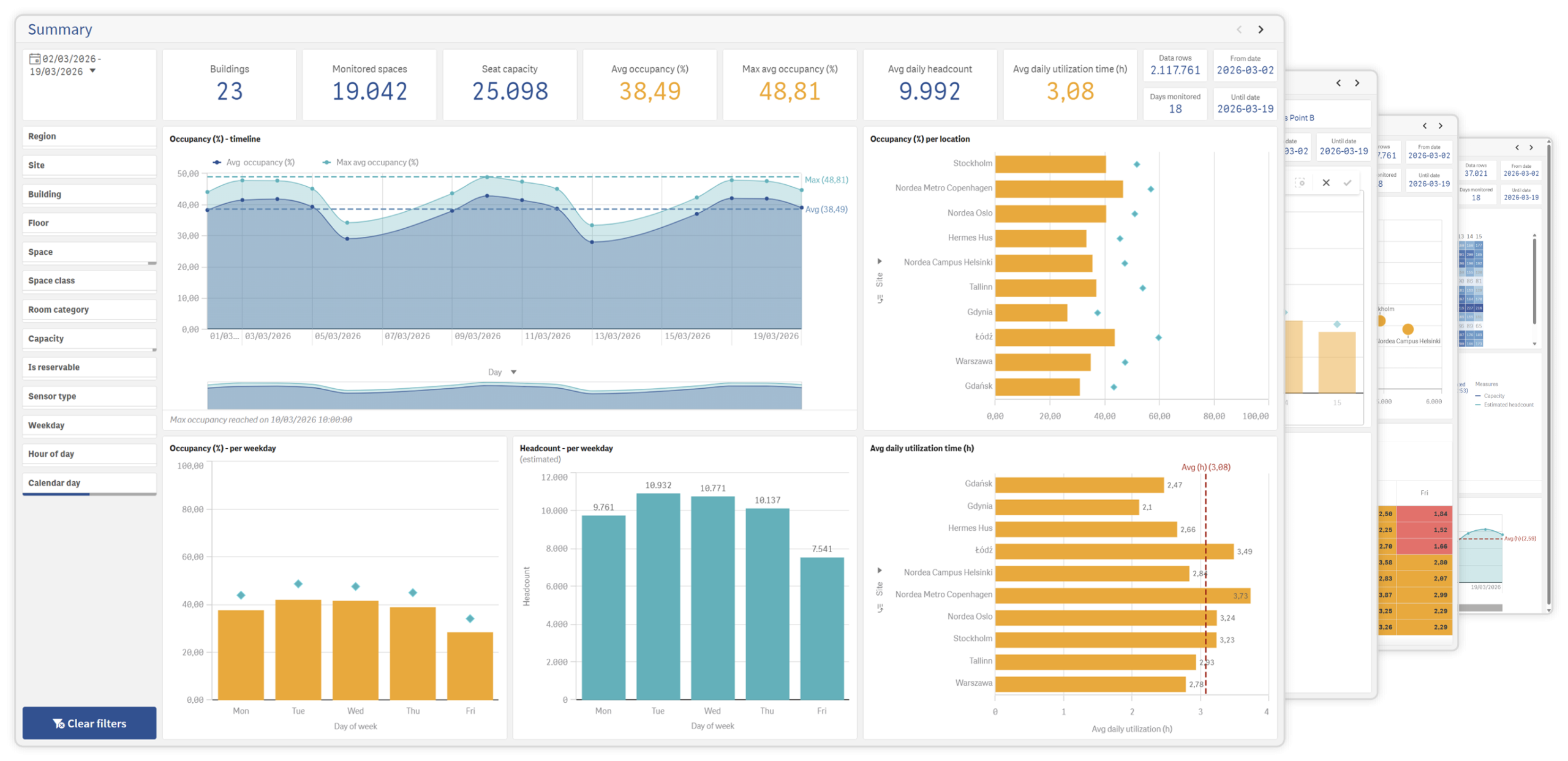Open the Day granularity dropdown
Screen dimensions: 1568x761
(502, 372)
